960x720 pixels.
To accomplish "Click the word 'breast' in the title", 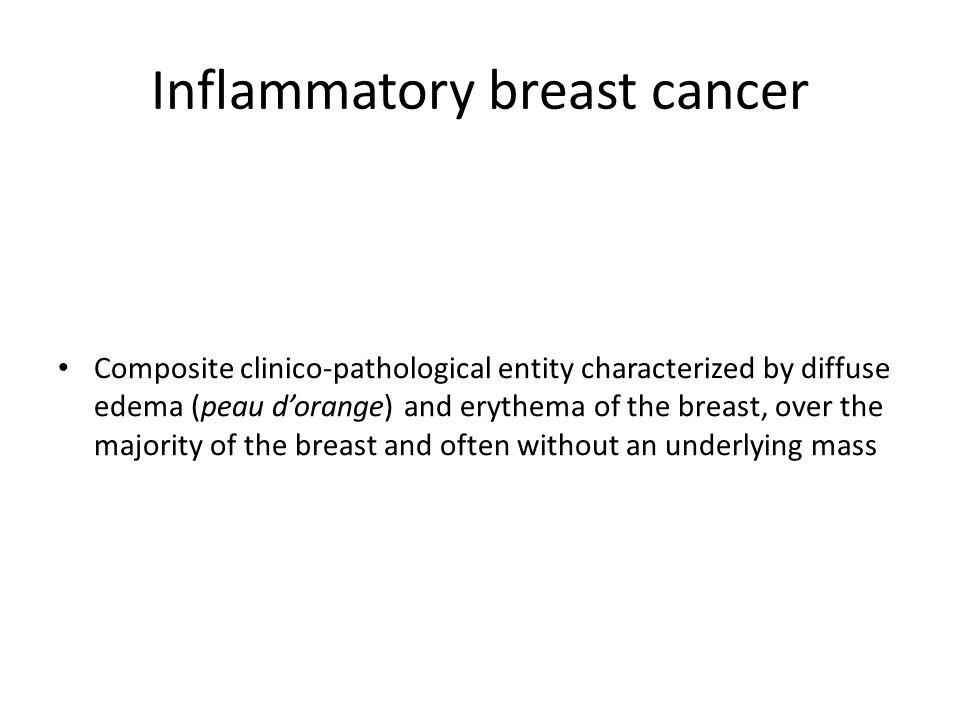I will click(x=563, y=92).
